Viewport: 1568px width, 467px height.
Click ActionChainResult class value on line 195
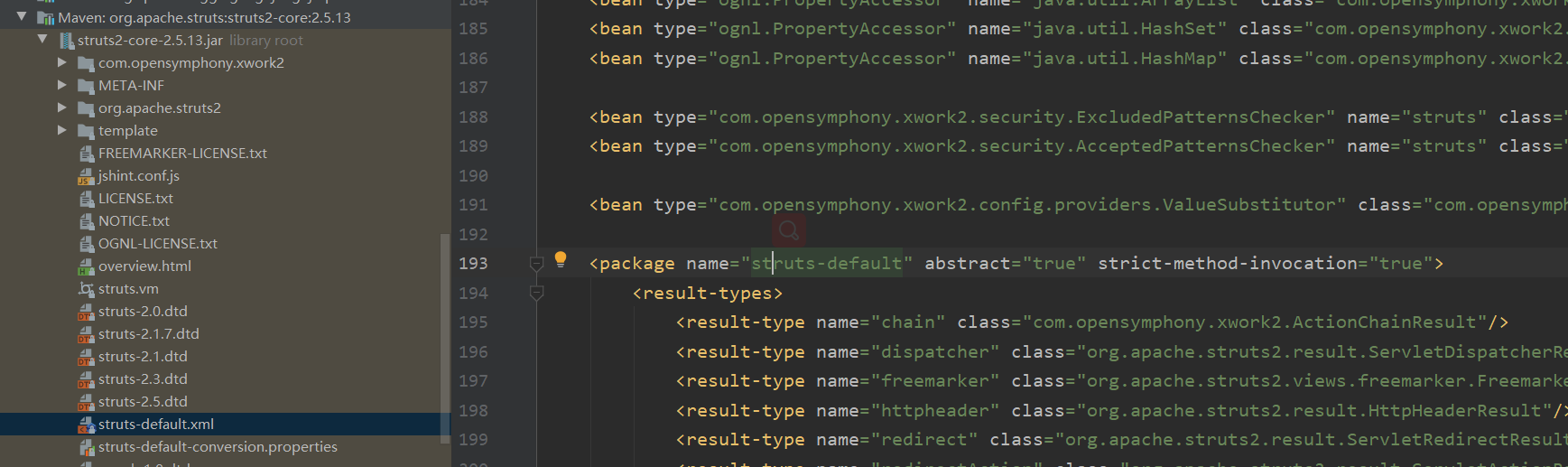coord(1255,322)
